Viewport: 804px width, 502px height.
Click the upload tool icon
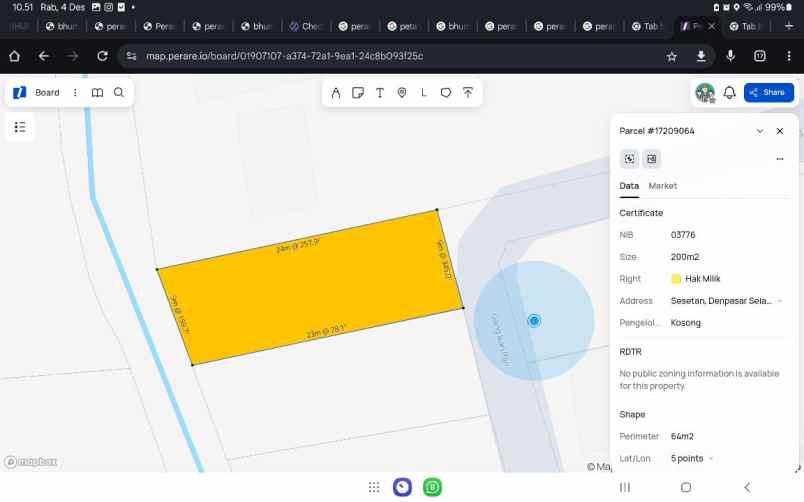(467, 93)
